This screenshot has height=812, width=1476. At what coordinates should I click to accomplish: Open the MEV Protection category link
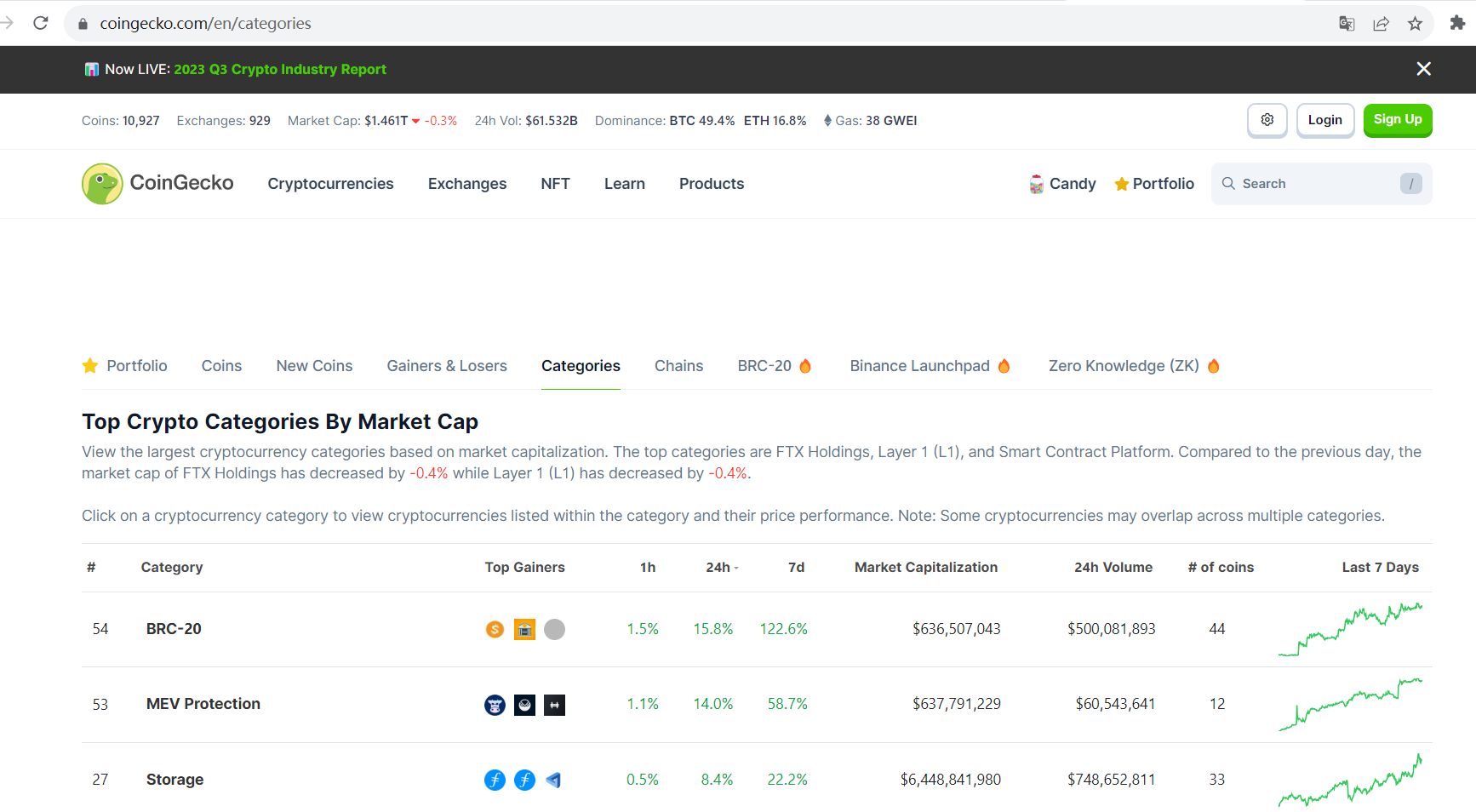203,704
